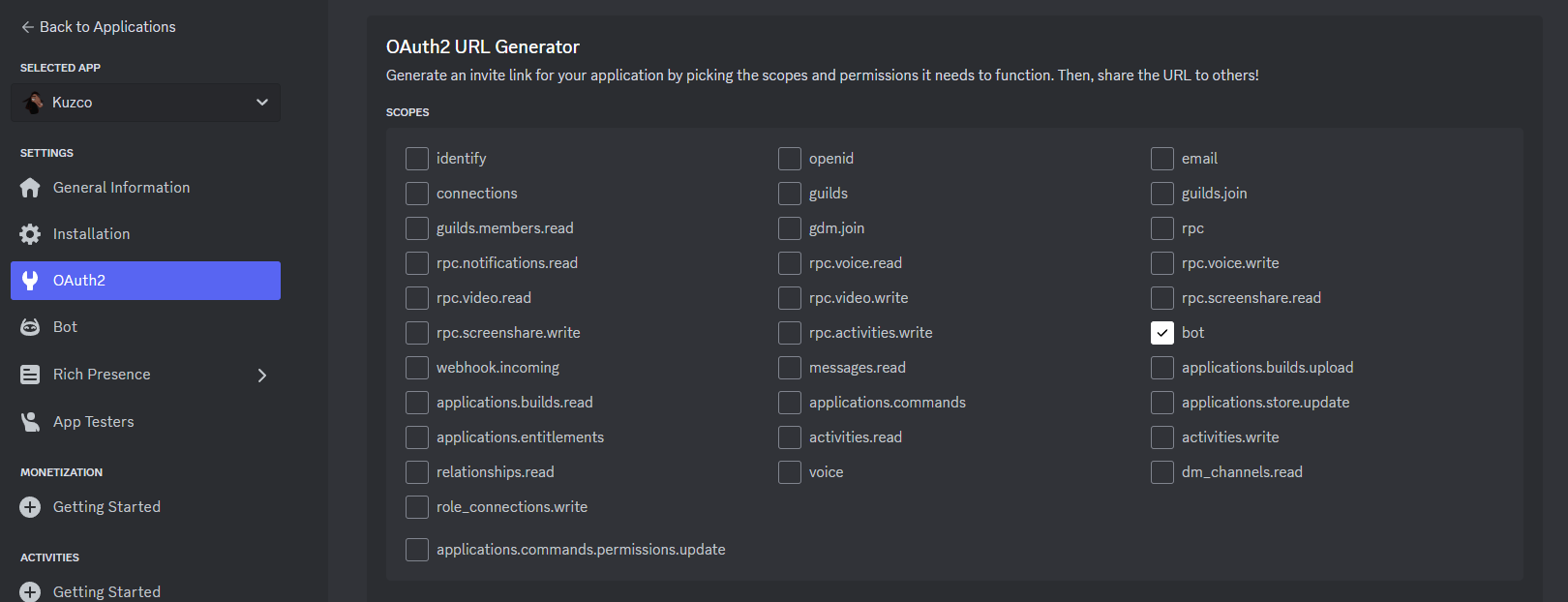Image resolution: width=1568 pixels, height=602 pixels.
Task: Click the App Testers icon
Action: pyautogui.click(x=30, y=422)
